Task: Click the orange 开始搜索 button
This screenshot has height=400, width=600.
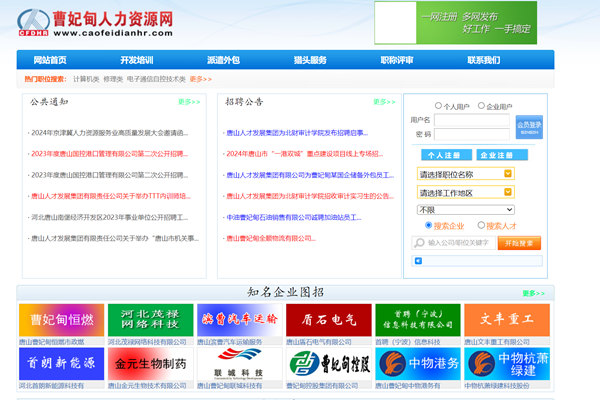Action: click(x=519, y=243)
